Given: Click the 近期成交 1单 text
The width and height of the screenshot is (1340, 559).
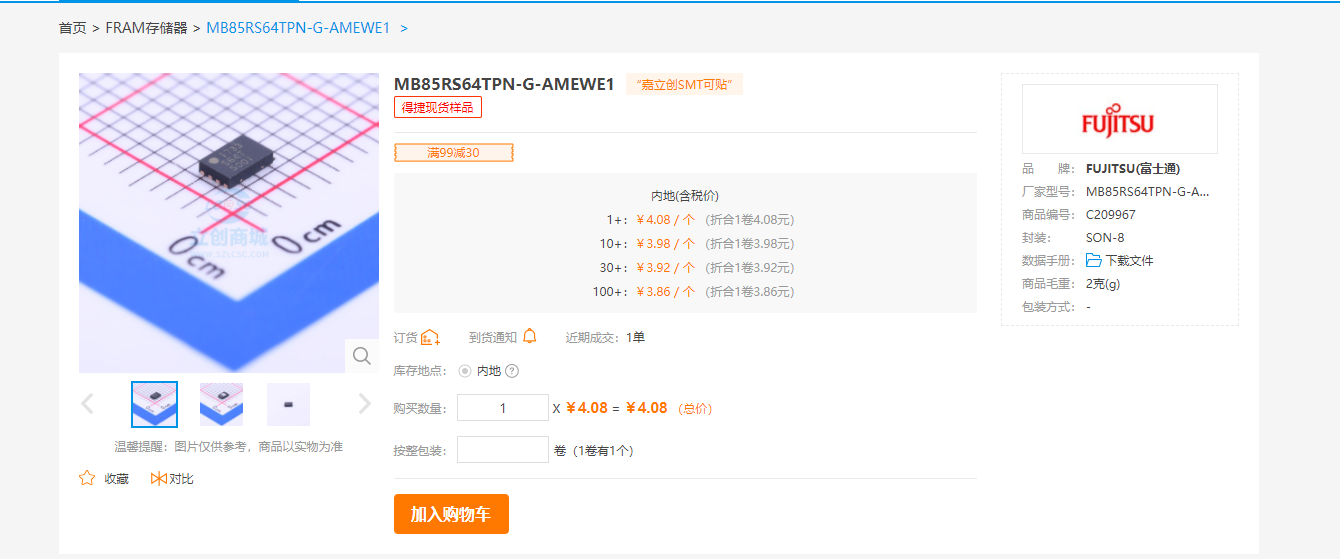Looking at the screenshot, I should pyautogui.click(x=605, y=337).
